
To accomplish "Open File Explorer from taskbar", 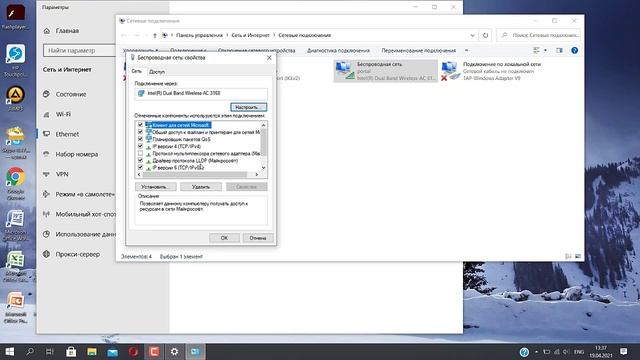I will [x=92, y=351].
